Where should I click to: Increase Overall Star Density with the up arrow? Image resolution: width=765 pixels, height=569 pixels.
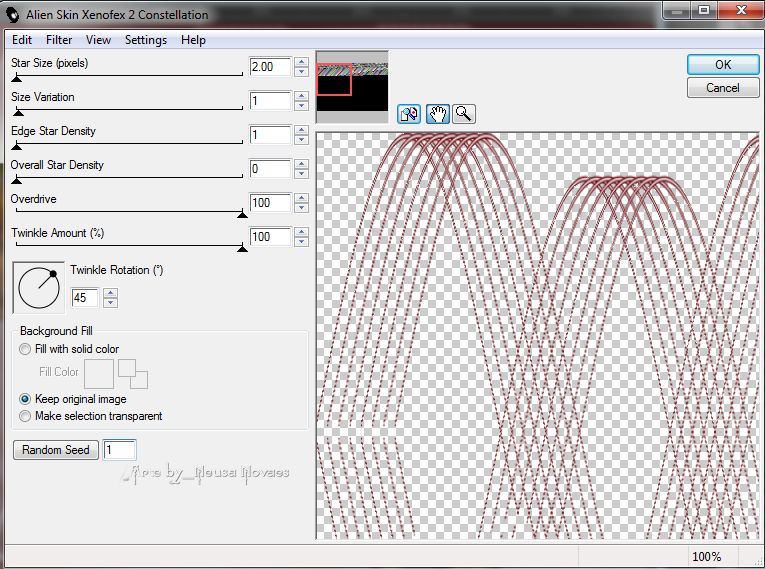[x=302, y=164]
